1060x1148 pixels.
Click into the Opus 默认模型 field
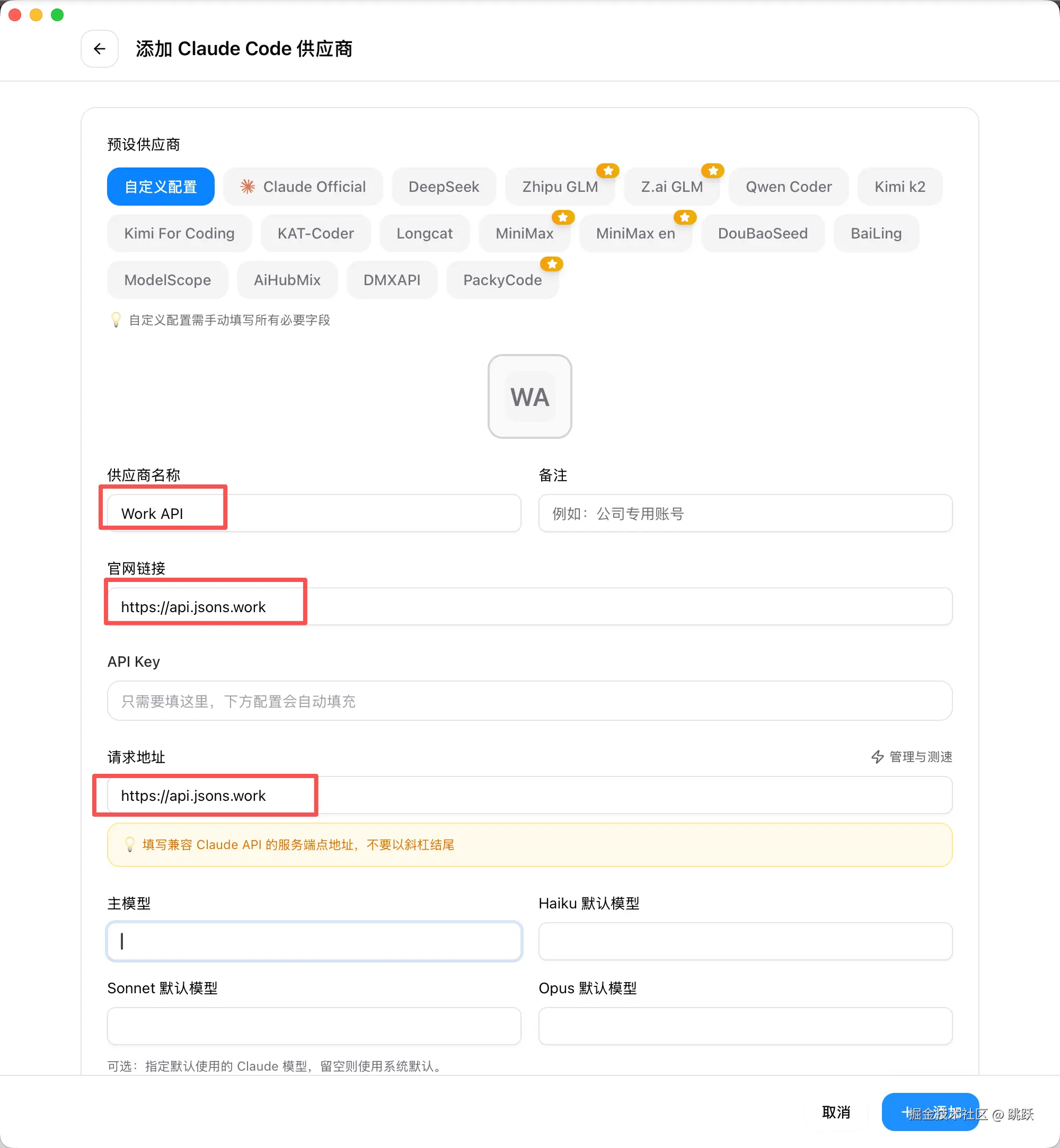pos(745,1026)
